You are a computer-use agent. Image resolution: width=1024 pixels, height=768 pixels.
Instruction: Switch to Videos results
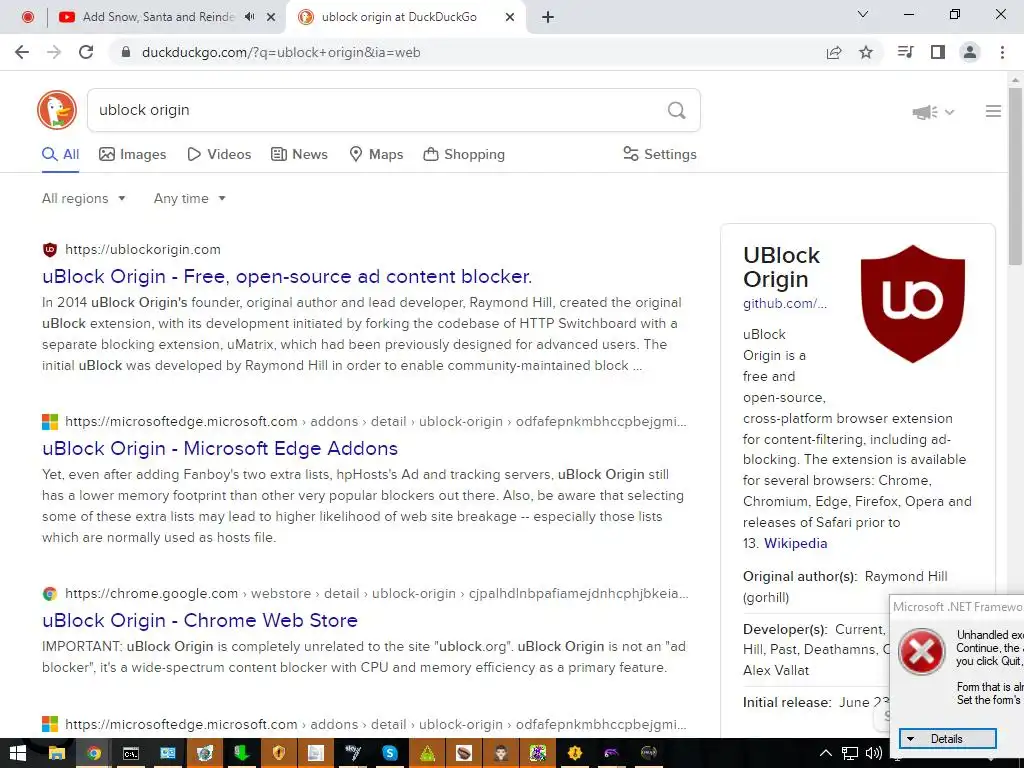click(219, 155)
